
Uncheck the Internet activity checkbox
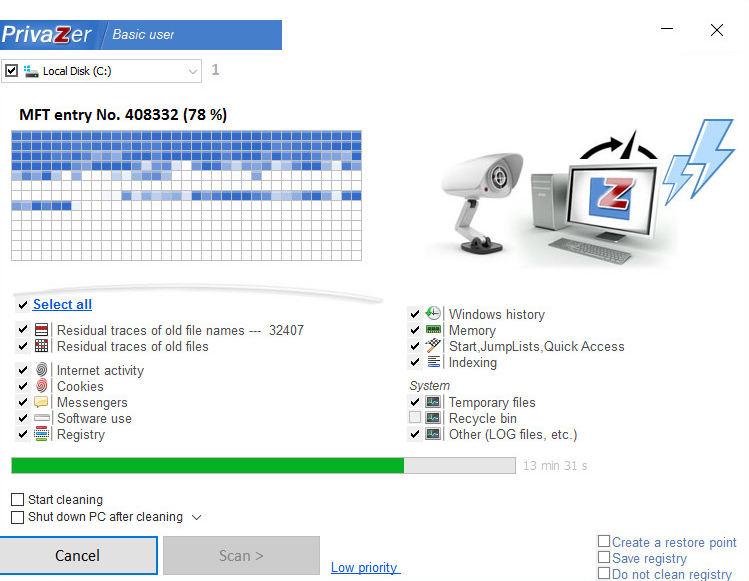pos(22,370)
